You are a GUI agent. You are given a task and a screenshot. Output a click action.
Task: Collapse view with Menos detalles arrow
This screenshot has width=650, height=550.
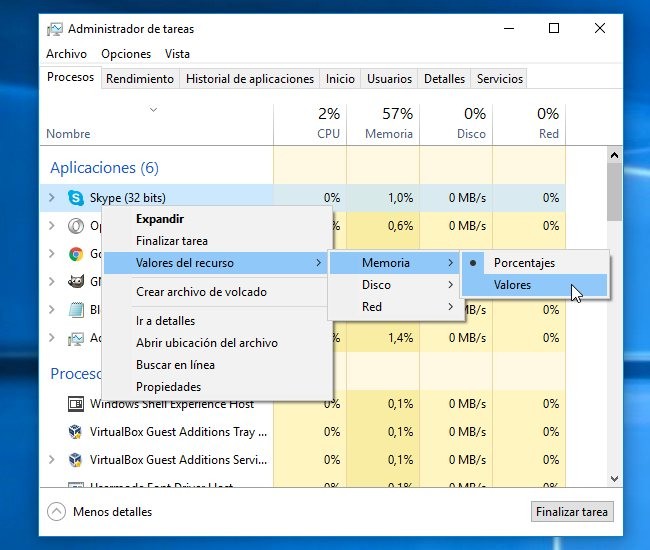point(56,512)
